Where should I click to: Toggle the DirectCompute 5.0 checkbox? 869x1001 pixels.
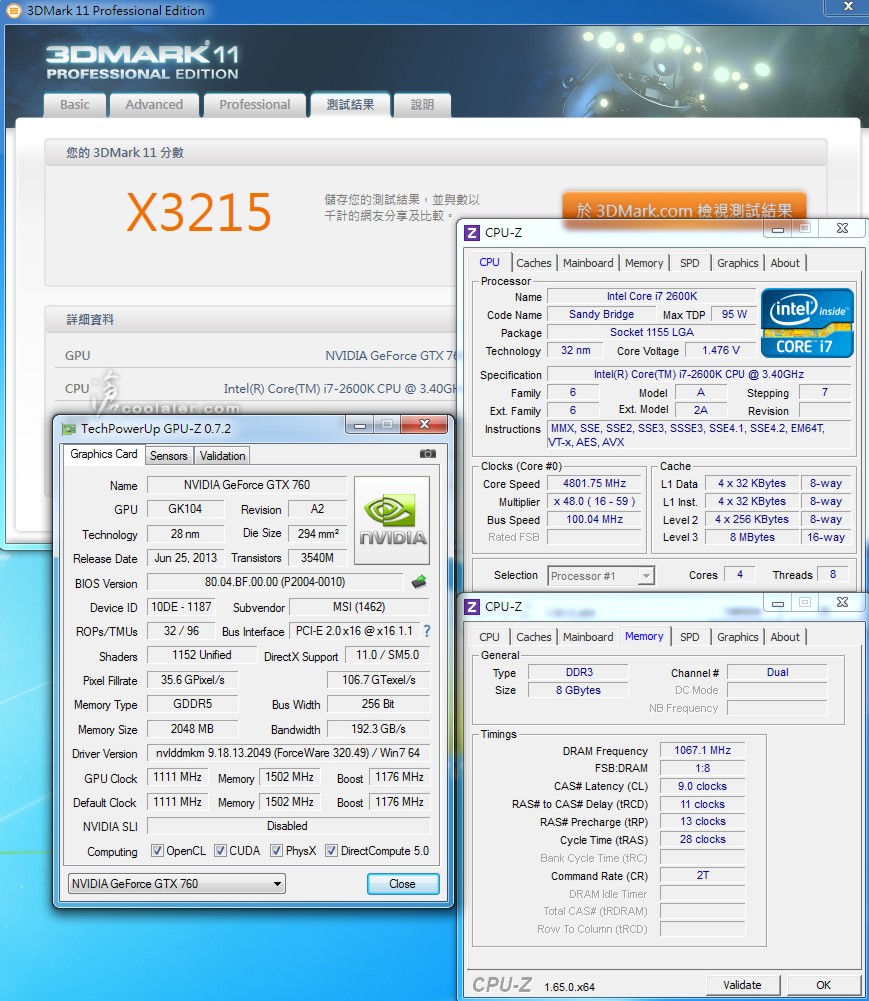click(x=331, y=850)
